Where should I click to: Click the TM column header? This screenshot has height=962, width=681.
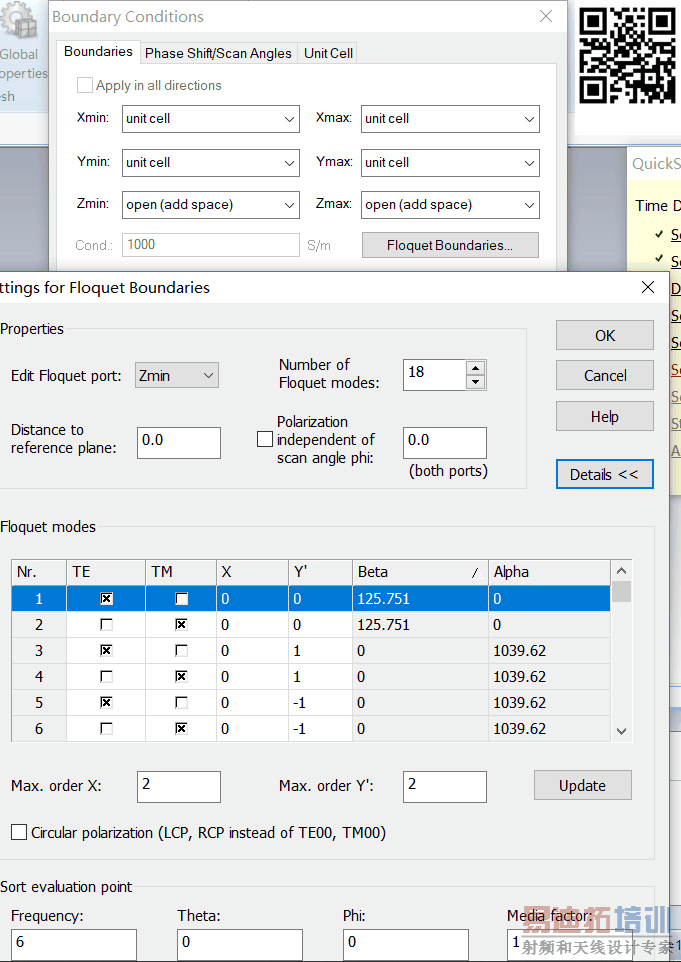[180, 572]
